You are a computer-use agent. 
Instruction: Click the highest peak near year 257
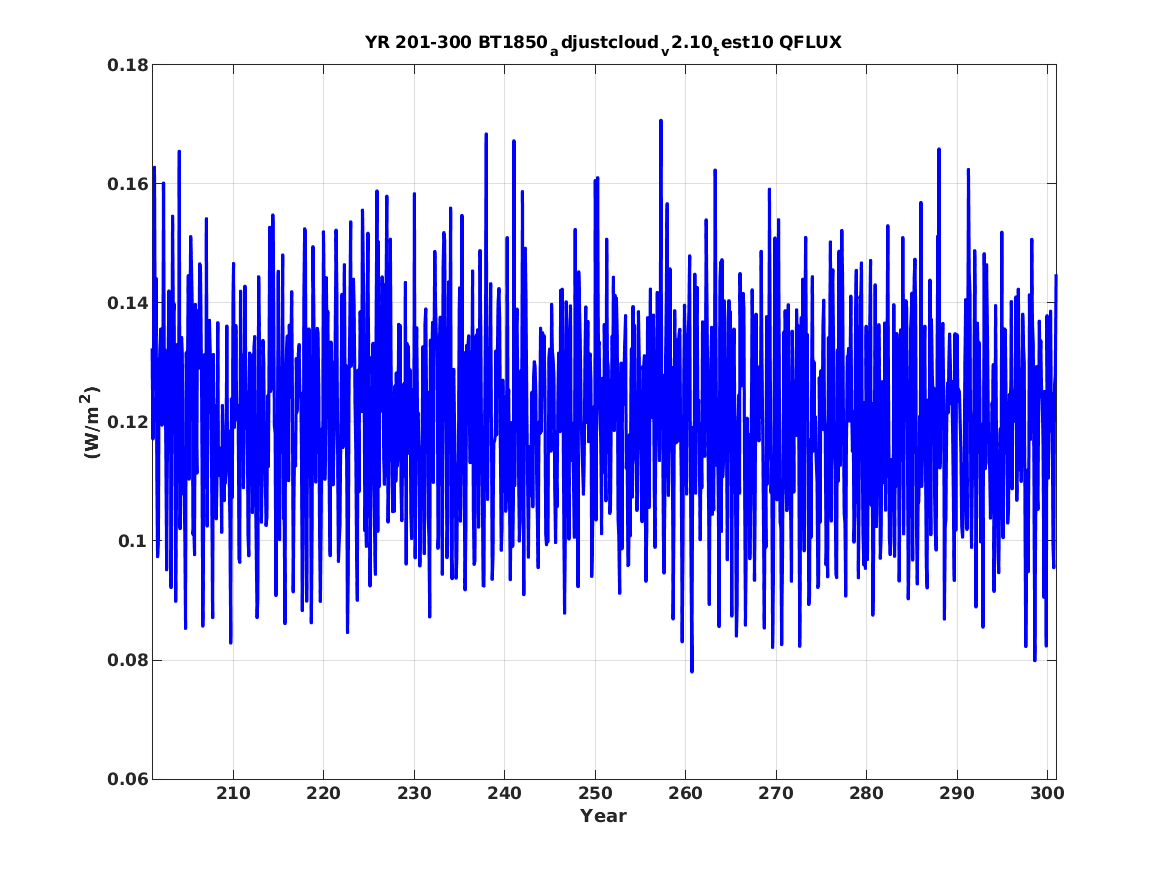(661, 121)
